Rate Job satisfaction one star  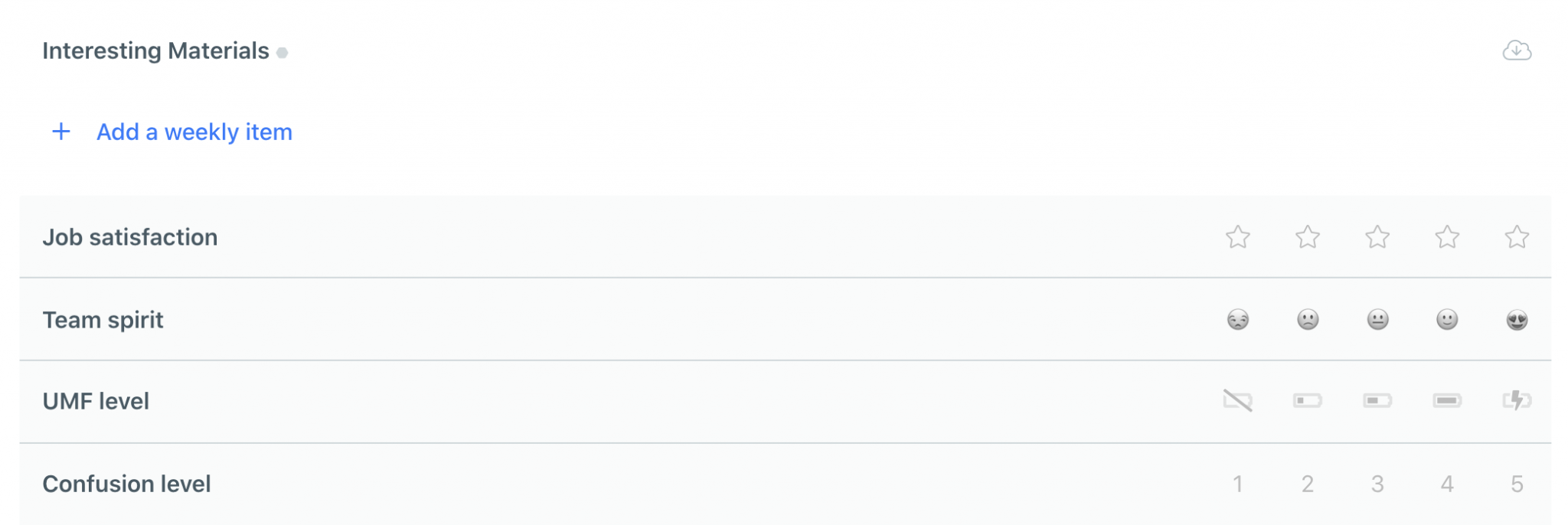tap(1237, 237)
